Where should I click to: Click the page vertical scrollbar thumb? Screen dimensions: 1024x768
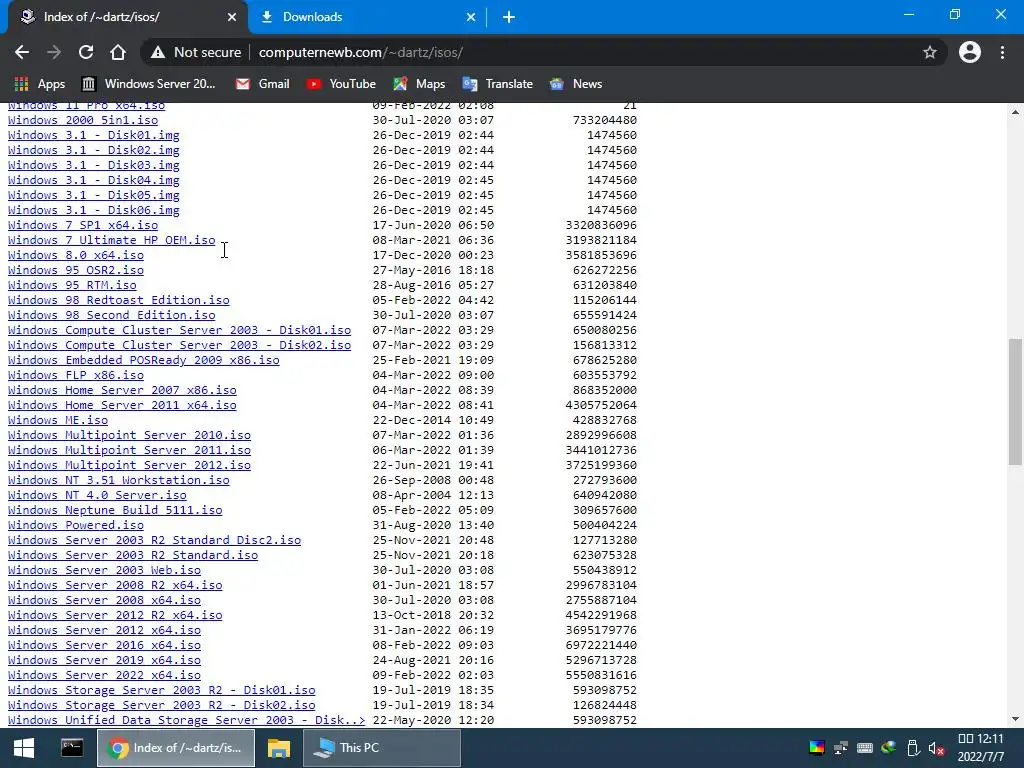click(x=1015, y=402)
